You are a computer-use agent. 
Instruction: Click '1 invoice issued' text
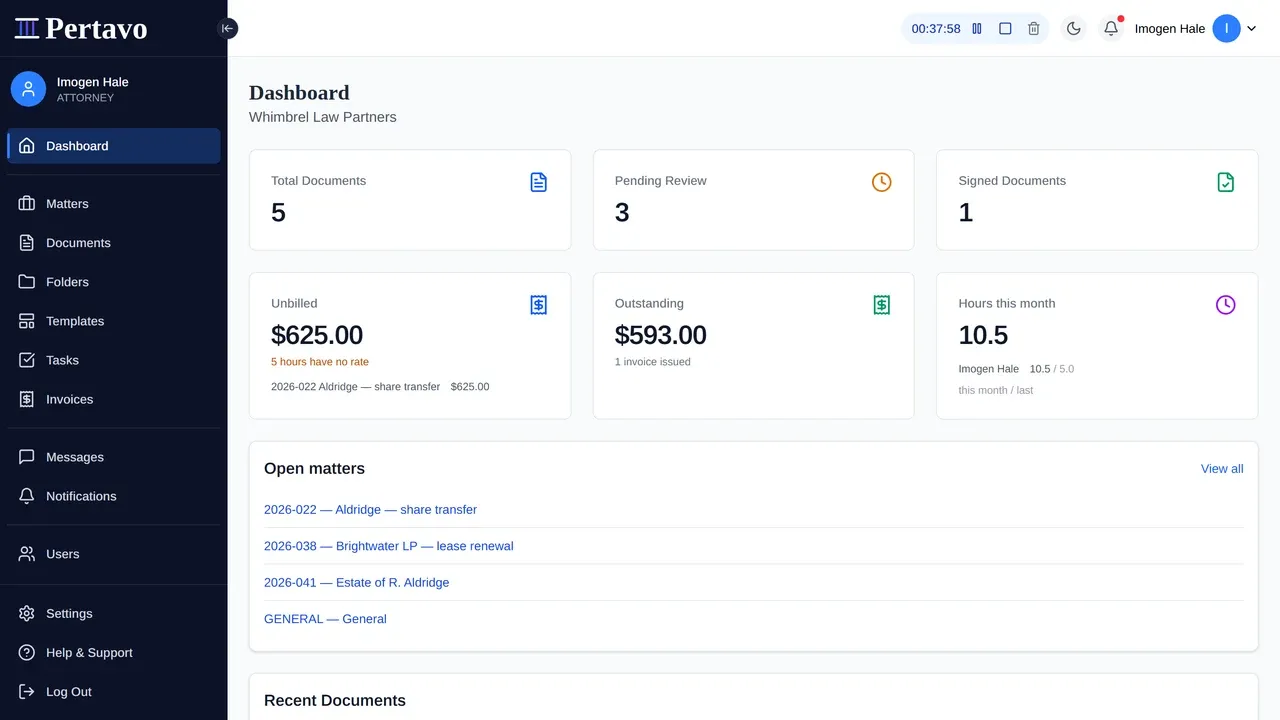coord(653,362)
